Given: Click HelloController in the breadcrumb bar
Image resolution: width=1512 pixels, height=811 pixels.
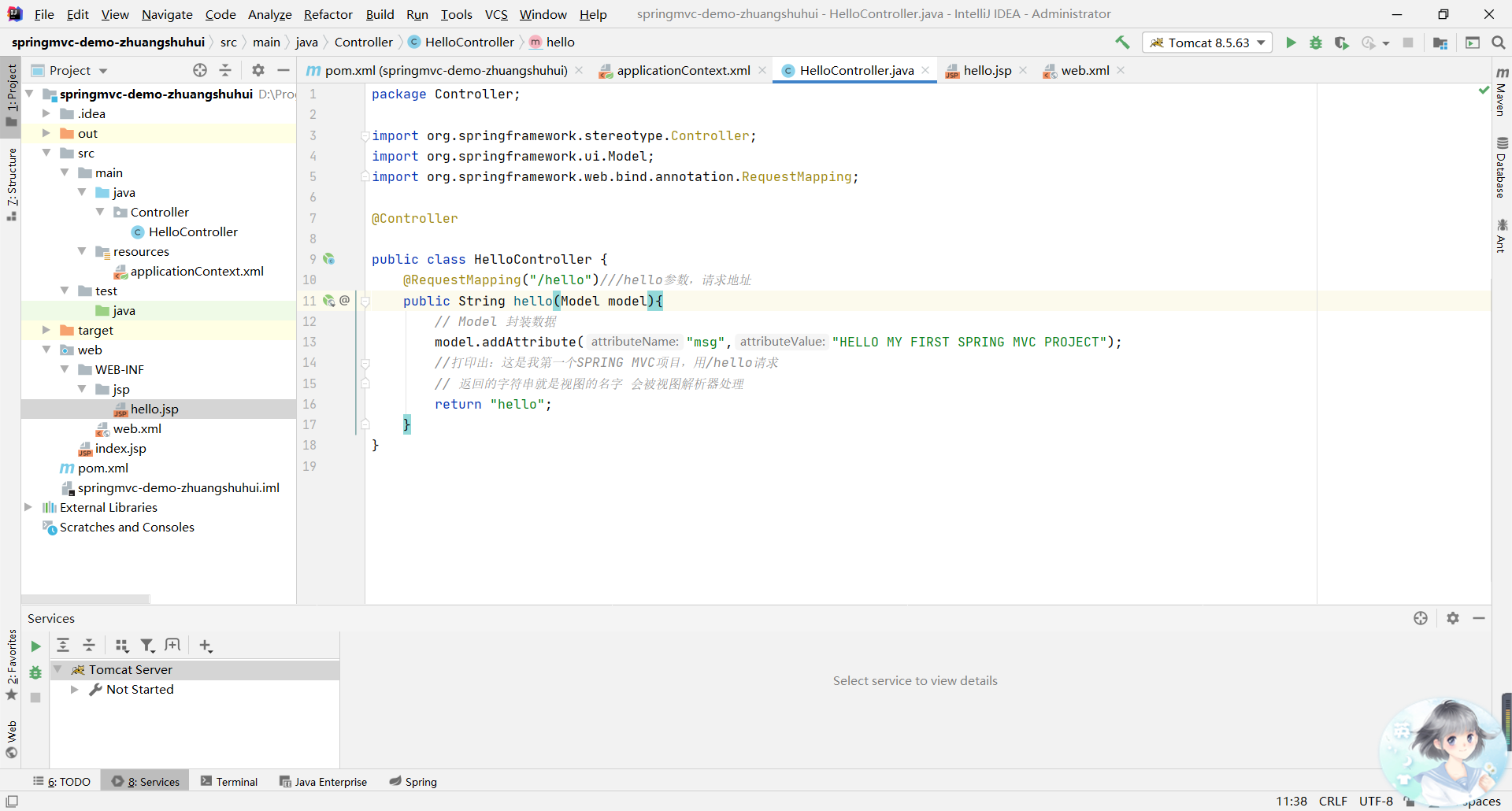Looking at the screenshot, I should [x=461, y=43].
